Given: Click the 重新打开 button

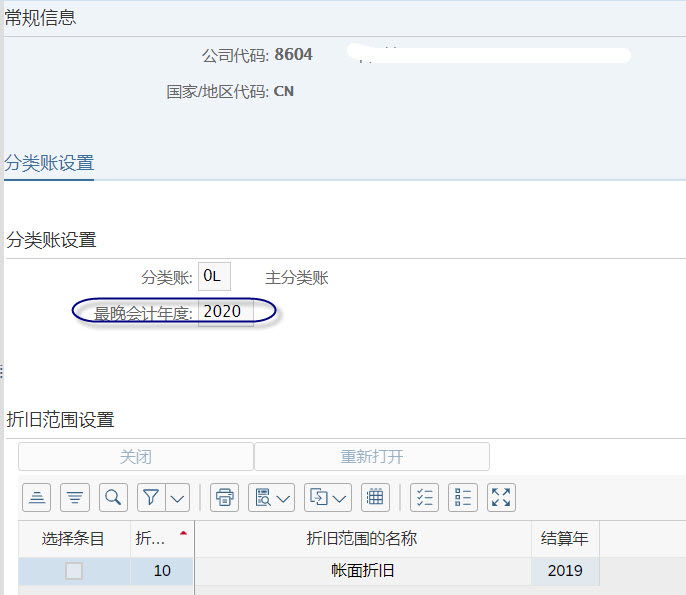Looking at the screenshot, I should pyautogui.click(x=371, y=457).
